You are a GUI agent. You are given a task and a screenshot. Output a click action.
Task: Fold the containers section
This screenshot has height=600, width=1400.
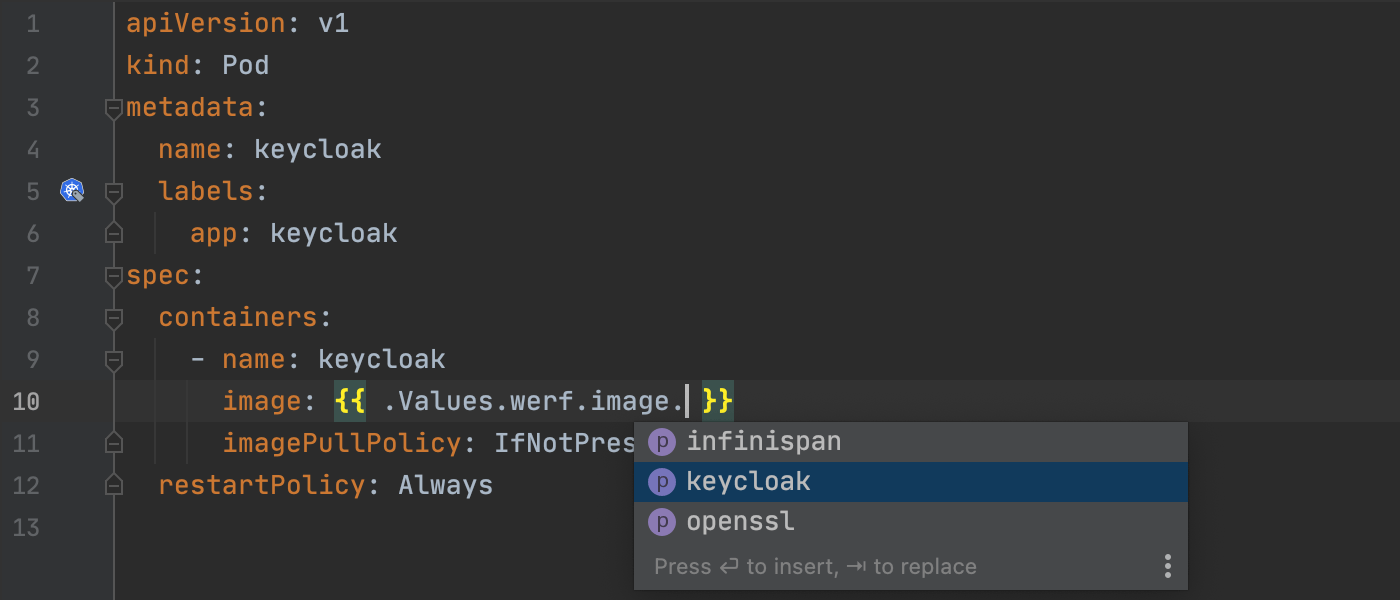tap(114, 318)
